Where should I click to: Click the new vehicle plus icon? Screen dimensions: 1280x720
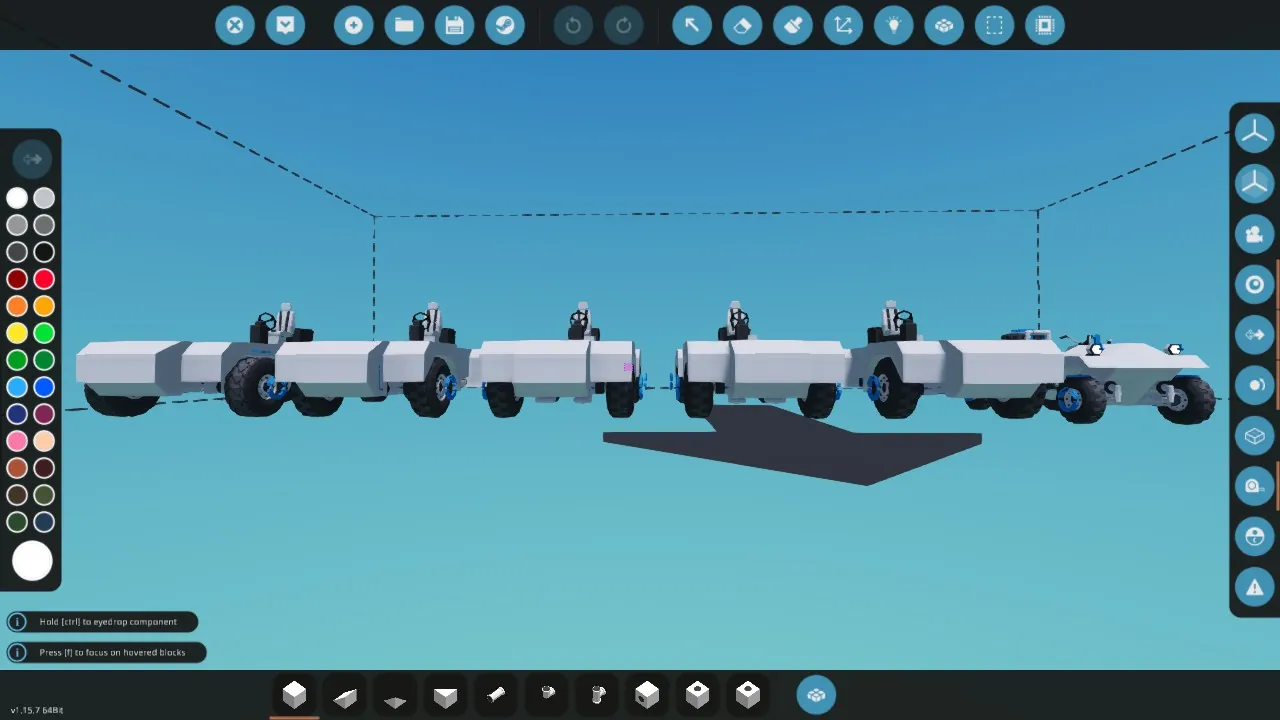(x=353, y=25)
